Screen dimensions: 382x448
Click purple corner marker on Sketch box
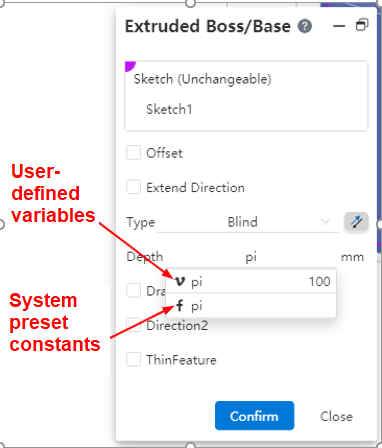tap(130, 66)
